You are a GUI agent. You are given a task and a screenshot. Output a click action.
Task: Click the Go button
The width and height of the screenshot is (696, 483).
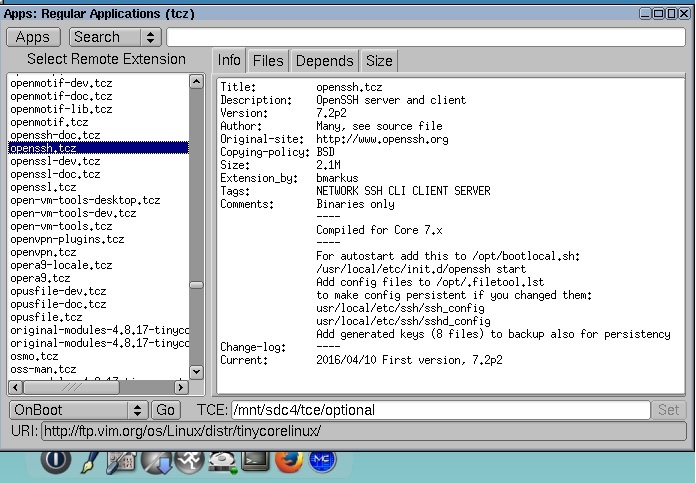(x=166, y=410)
